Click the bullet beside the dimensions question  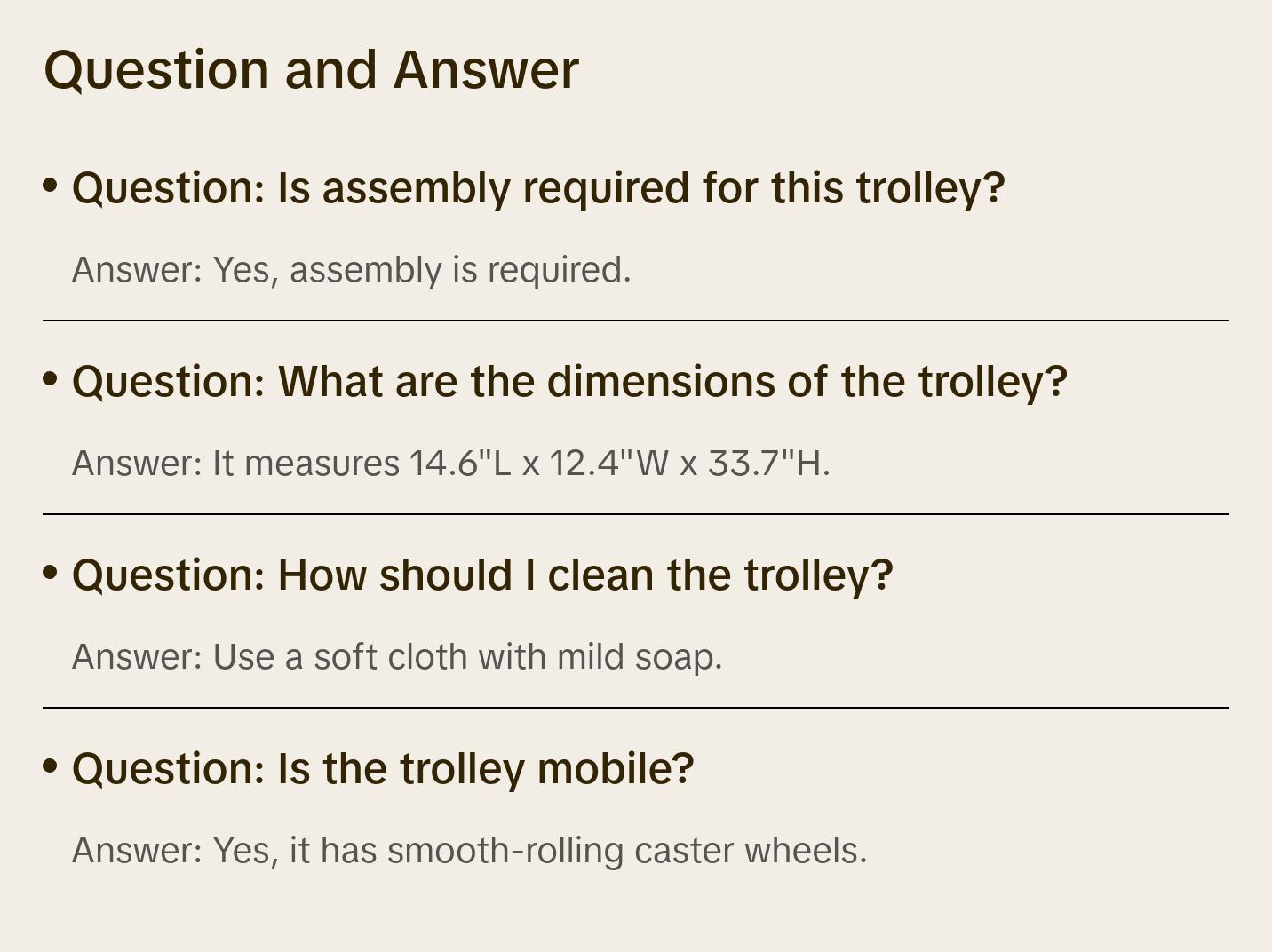pyautogui.click(x=51, y=379)
